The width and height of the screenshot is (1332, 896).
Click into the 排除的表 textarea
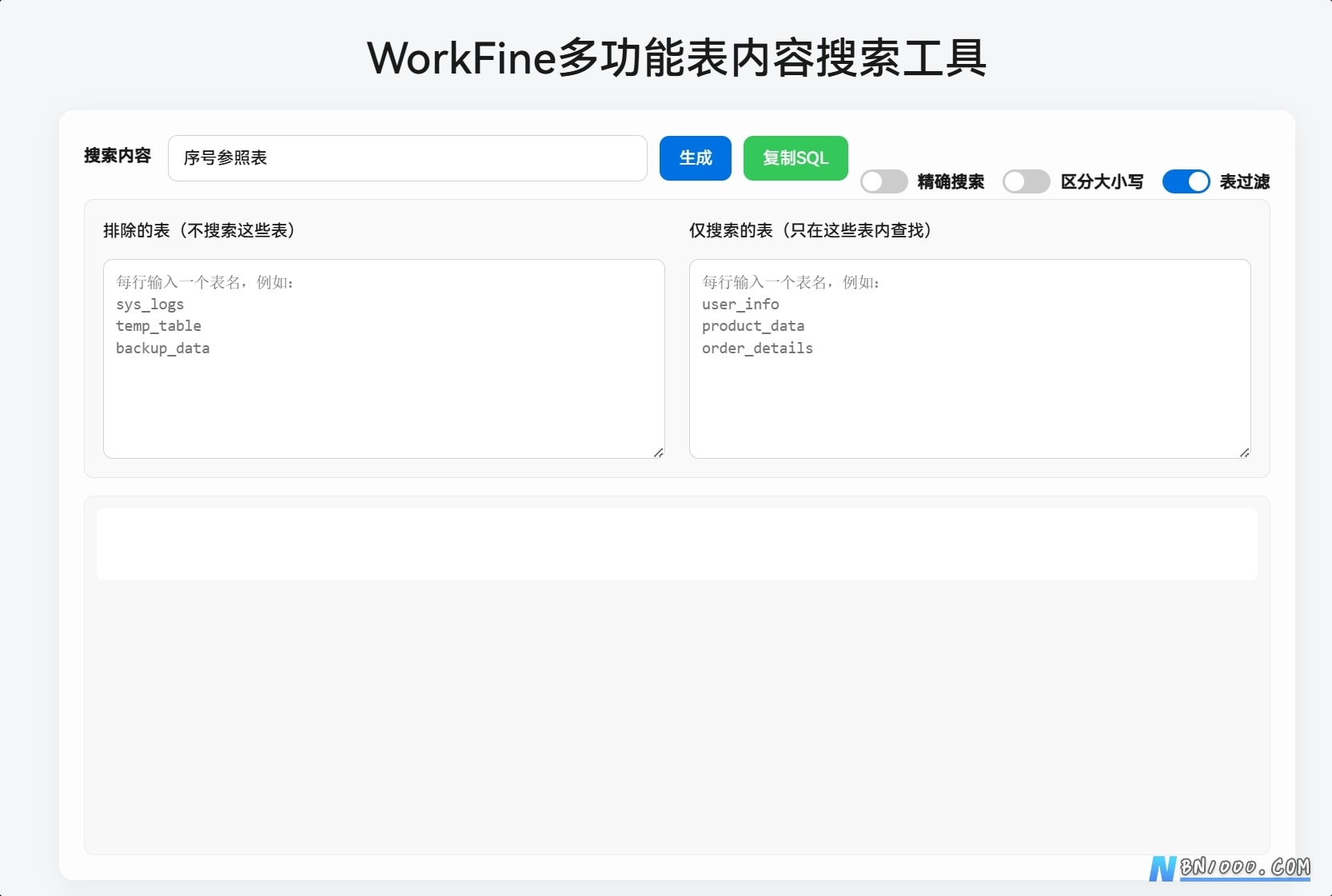[x=384, y=359]
